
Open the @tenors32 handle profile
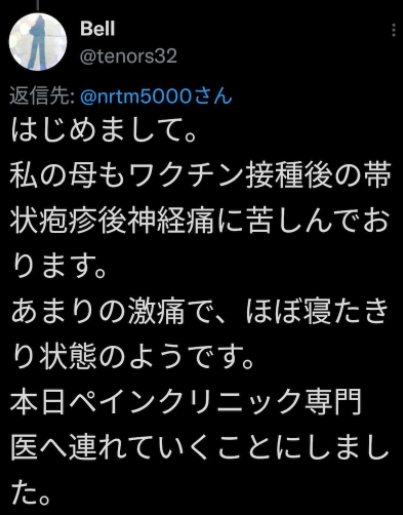click(128, 56)
